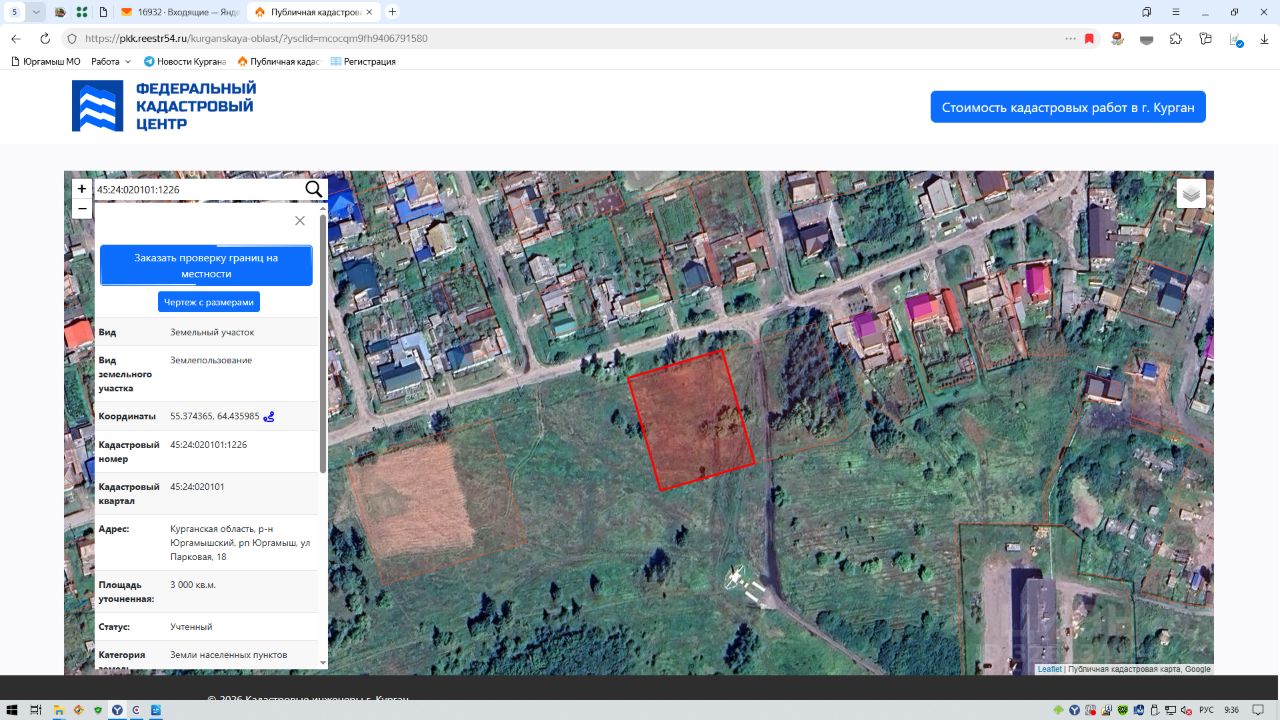The height and width of the screenshot is (720, 1280).
Task: Click the browser address bar URL
Action: [256, 38]
